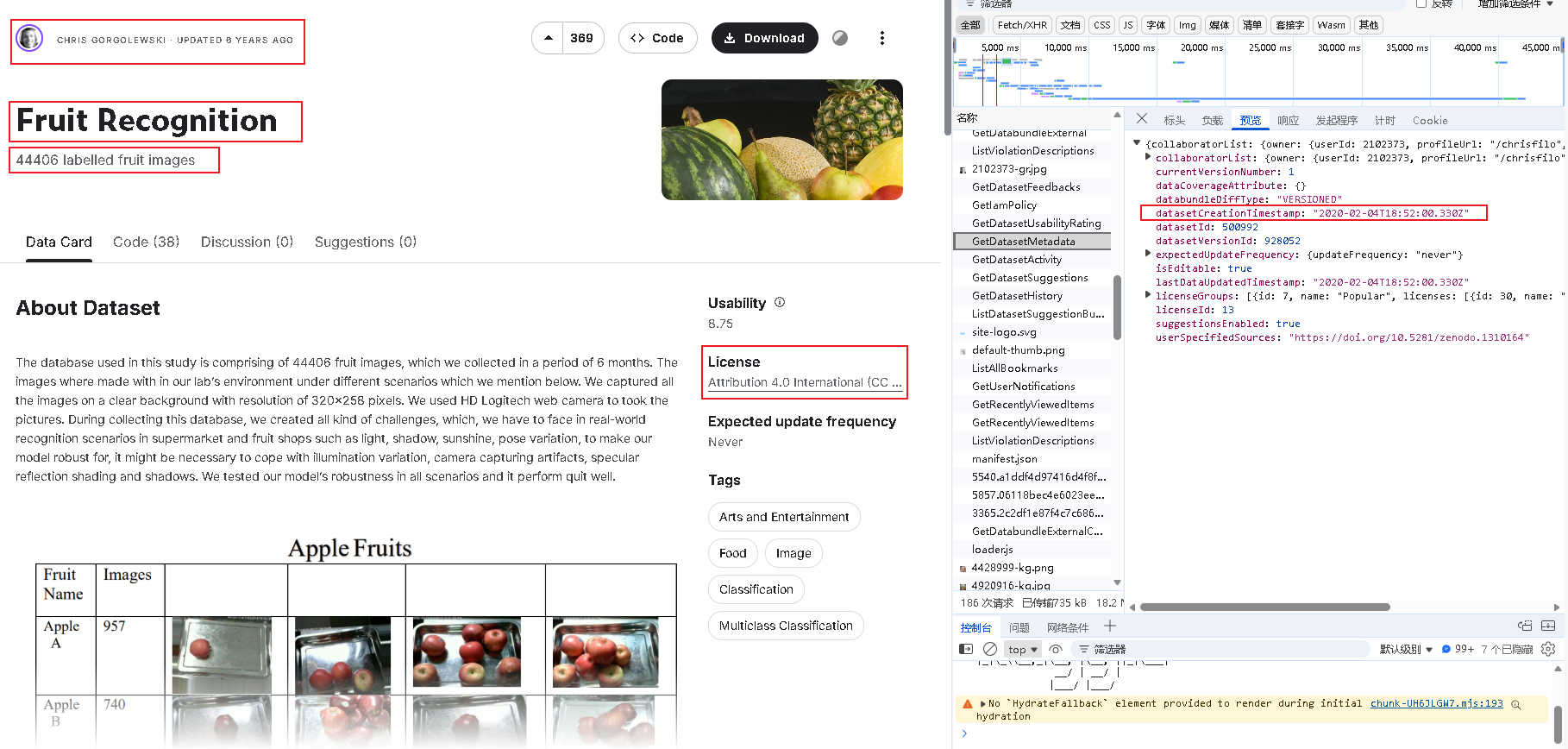Click the request list vertical scrollbar
This screenshot has height=749, width=1568.
click(1117, 307)
